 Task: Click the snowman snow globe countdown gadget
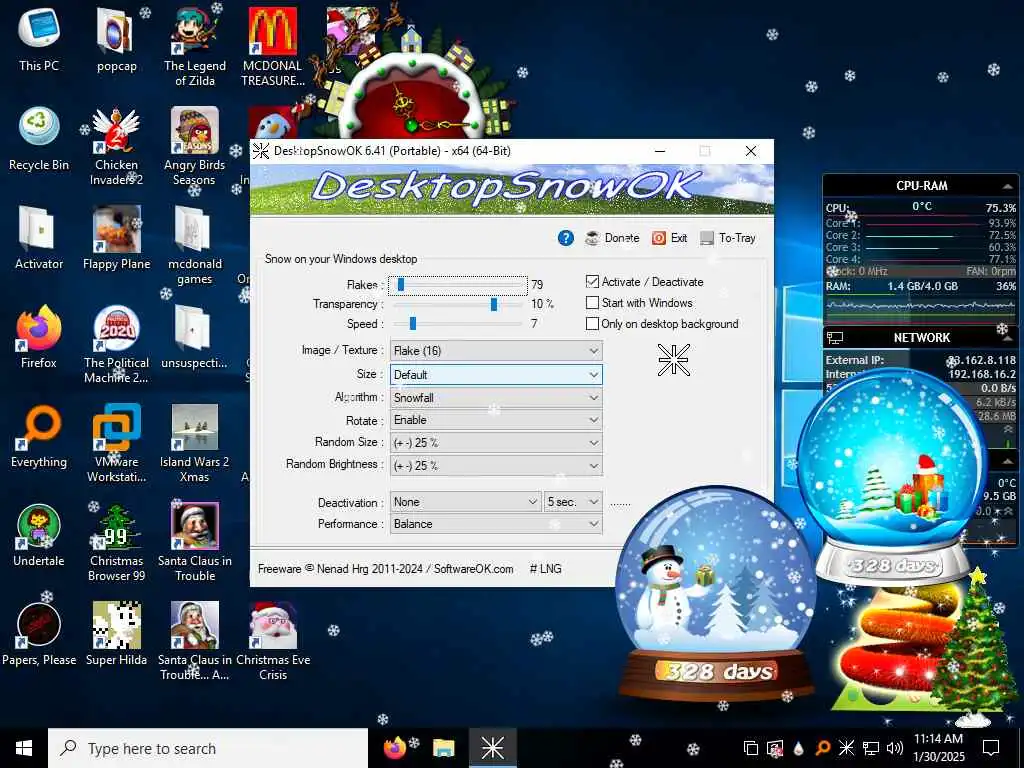pyautogui.click(x=716, y=594)
